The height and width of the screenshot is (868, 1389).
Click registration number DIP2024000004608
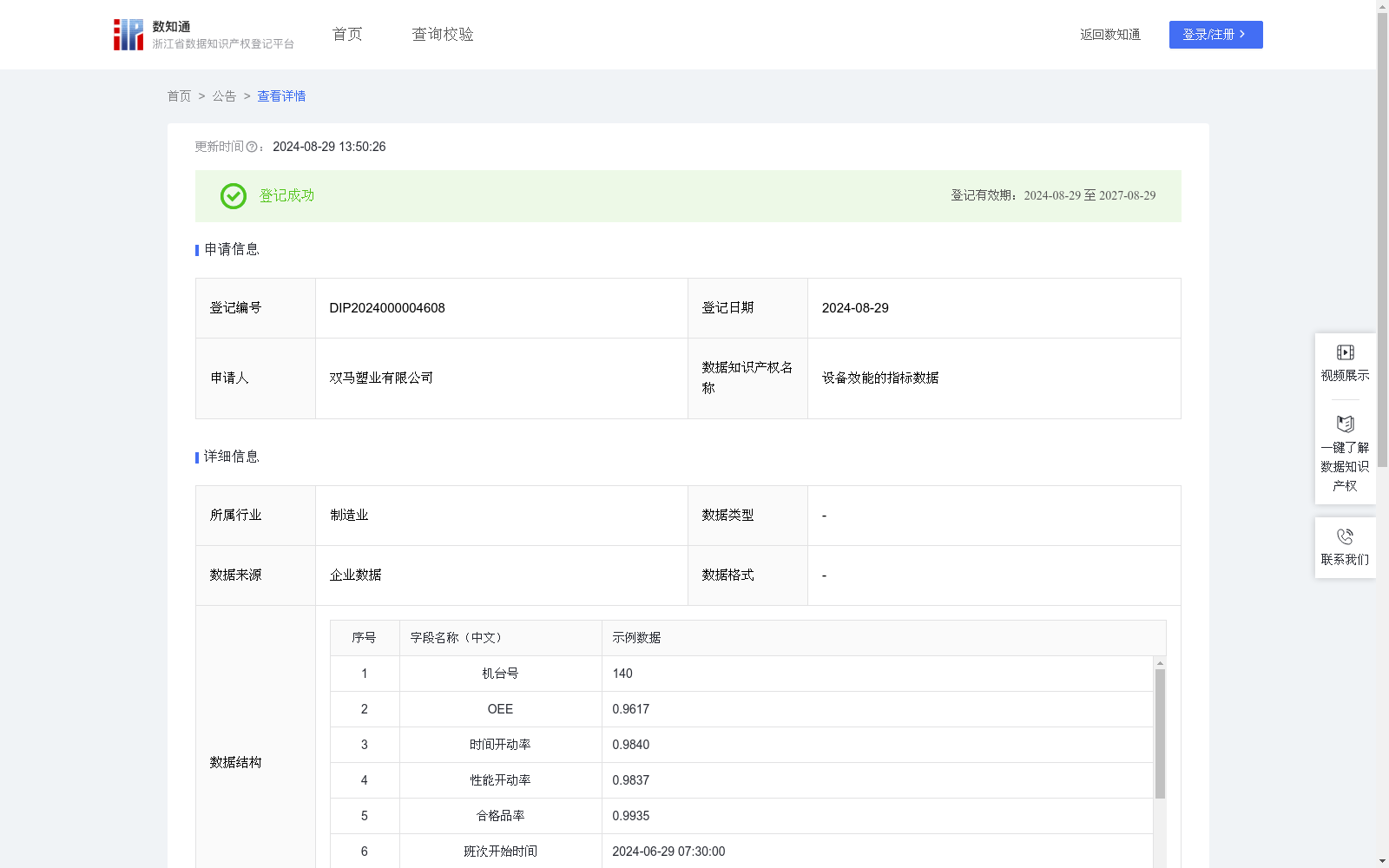387,308
